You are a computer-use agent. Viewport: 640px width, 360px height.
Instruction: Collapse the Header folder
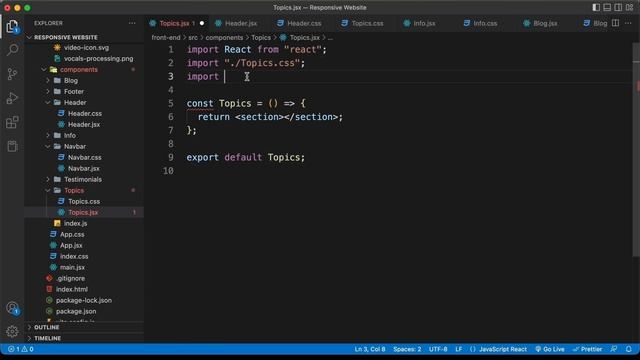(75, 102)
